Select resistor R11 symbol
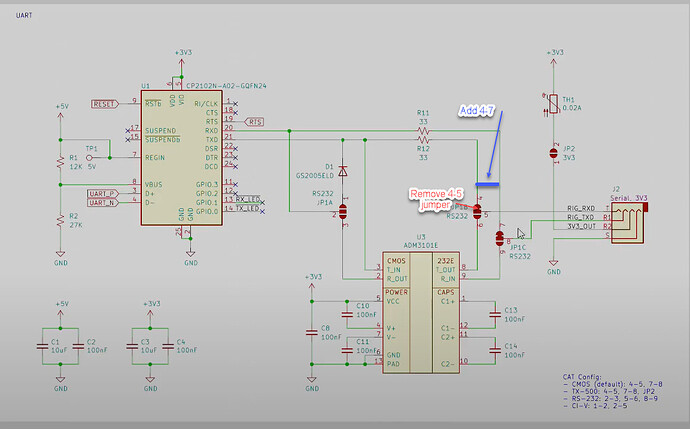This screenshot has height=429, width=690. pyautogui.click(x=423, y=131)
